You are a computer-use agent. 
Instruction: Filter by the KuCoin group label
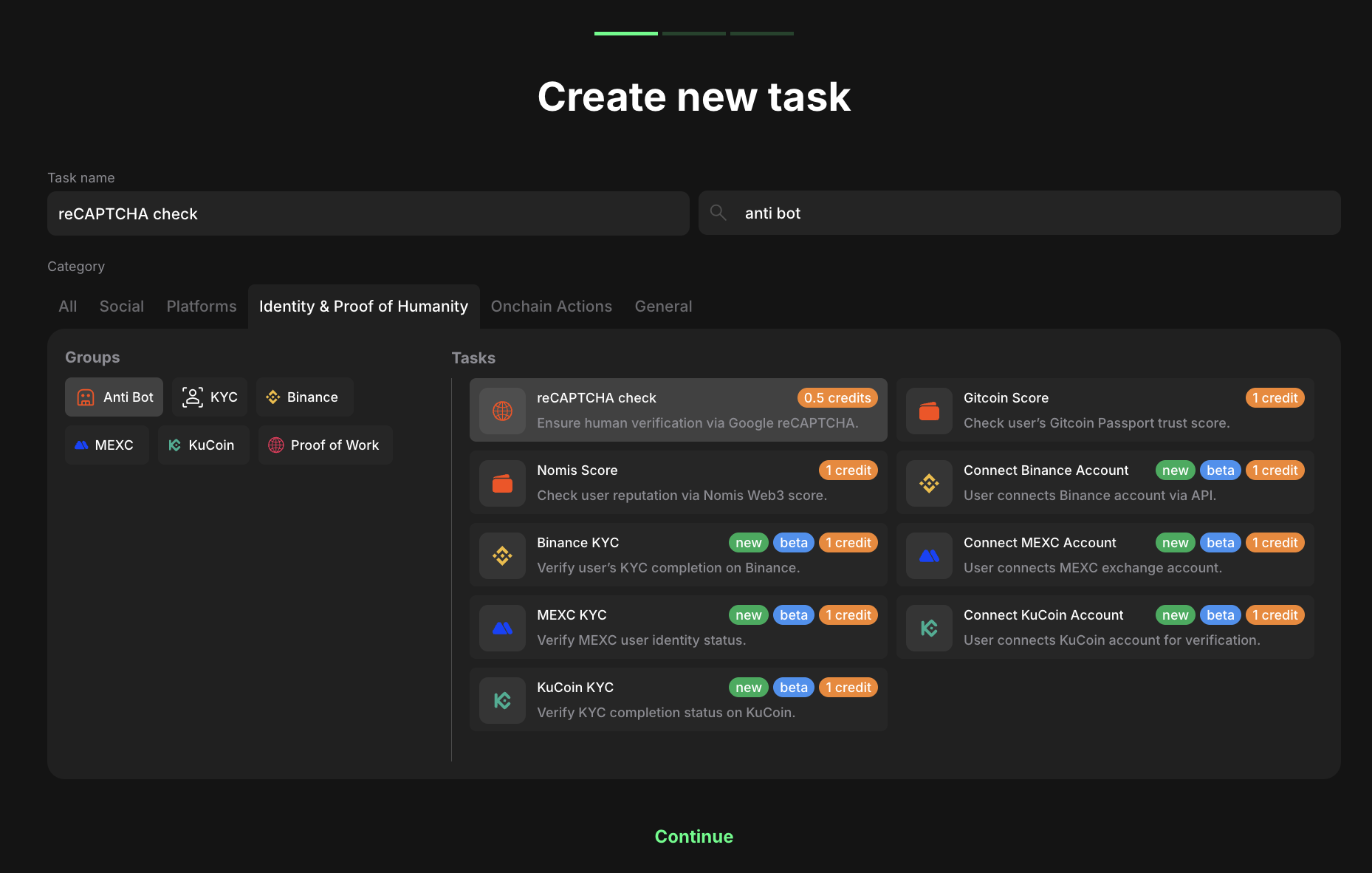[x=211, y=445]
